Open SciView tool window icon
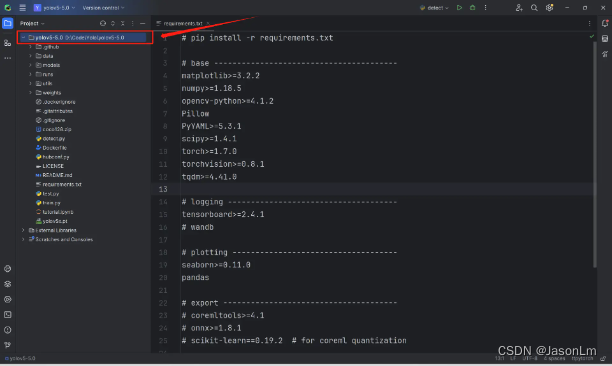 coord(605,54)
